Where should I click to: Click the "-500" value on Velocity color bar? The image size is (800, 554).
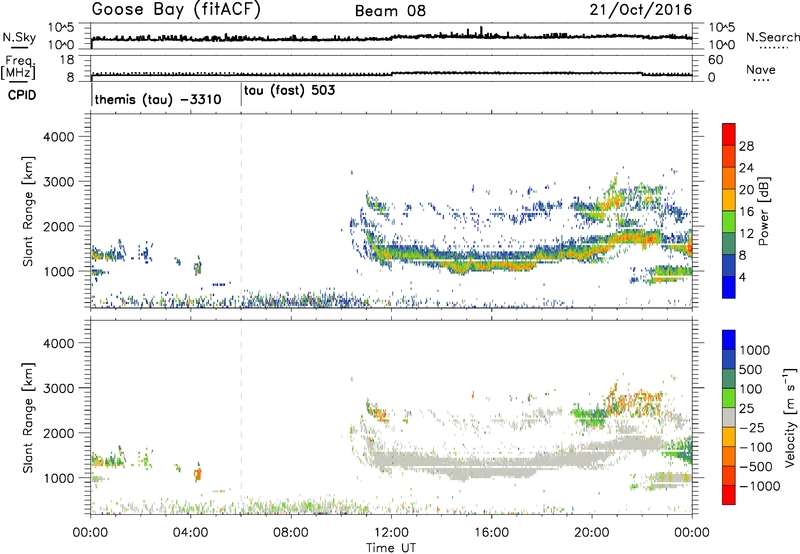pos(756,467)
